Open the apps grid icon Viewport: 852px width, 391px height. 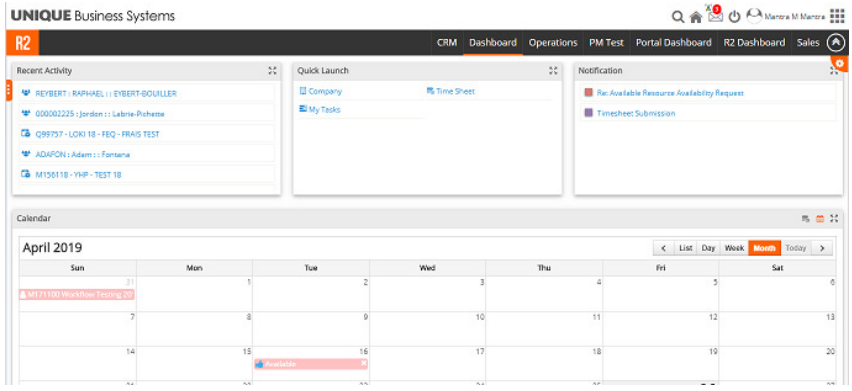[837, 16]
